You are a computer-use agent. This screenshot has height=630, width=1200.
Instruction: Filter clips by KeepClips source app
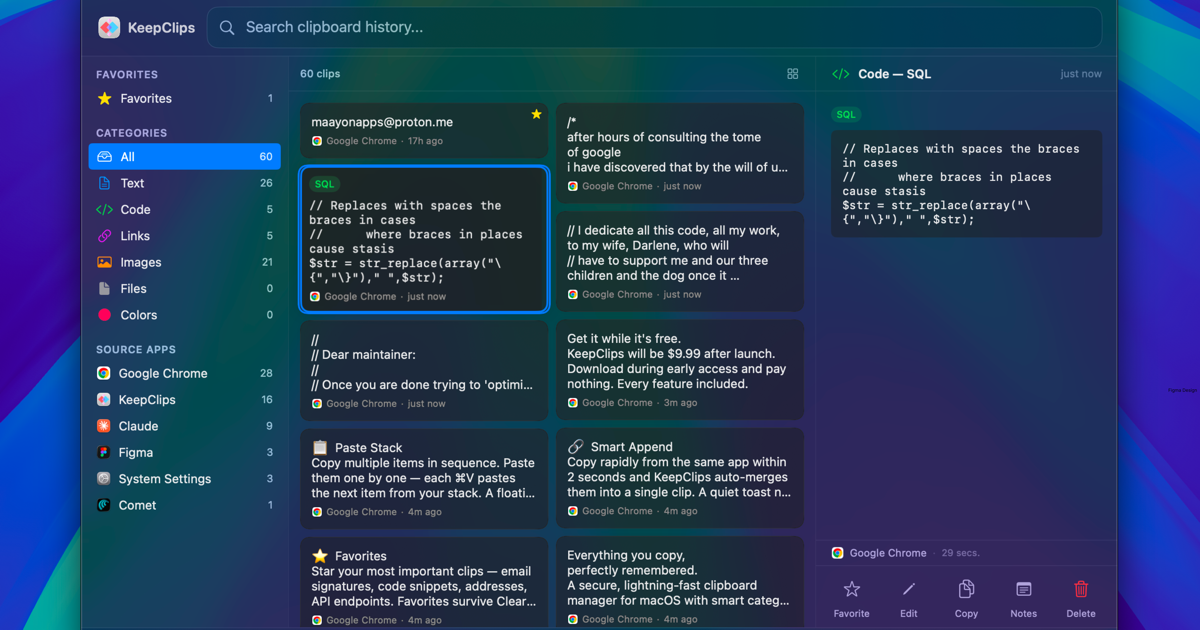(x=184, y=399)
